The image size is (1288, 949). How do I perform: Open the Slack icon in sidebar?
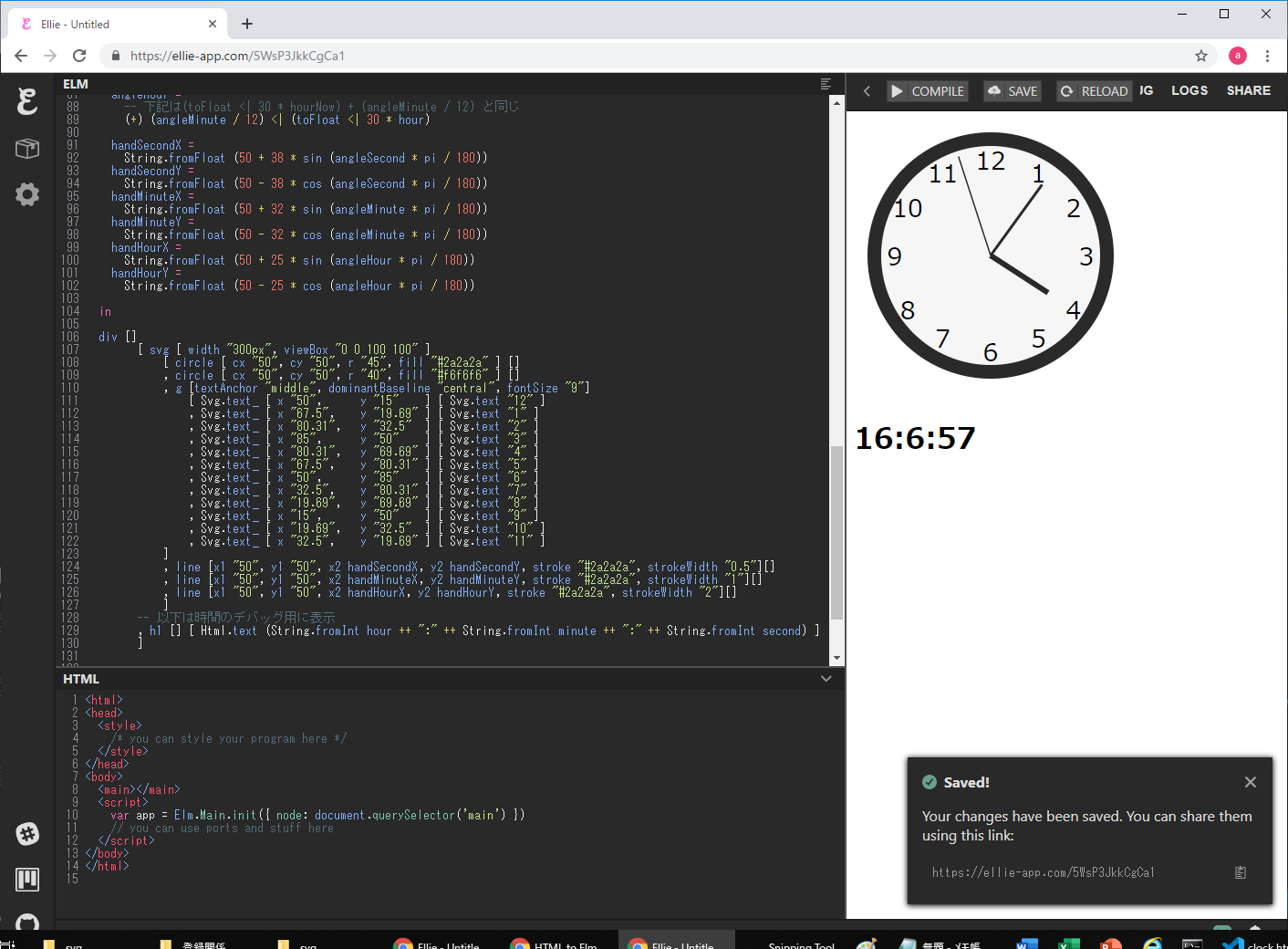coord(27,833)
